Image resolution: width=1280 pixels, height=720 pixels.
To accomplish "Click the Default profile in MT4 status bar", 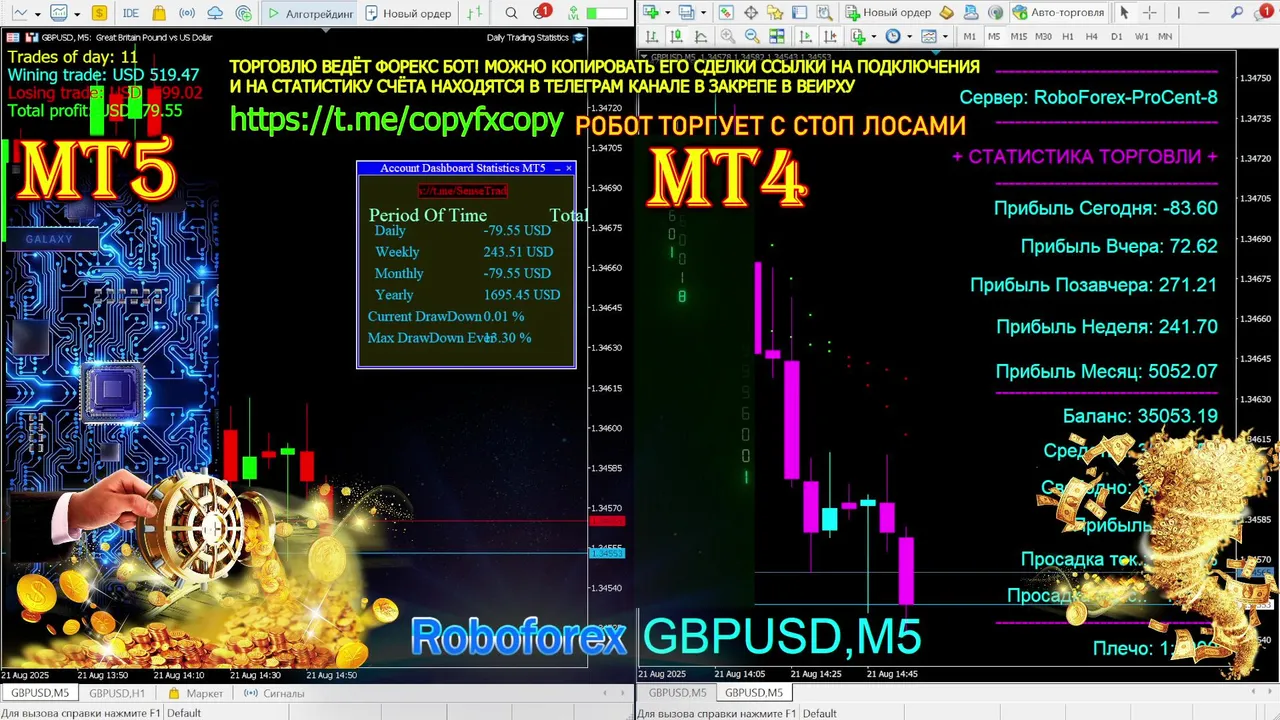I will [819, 713].
